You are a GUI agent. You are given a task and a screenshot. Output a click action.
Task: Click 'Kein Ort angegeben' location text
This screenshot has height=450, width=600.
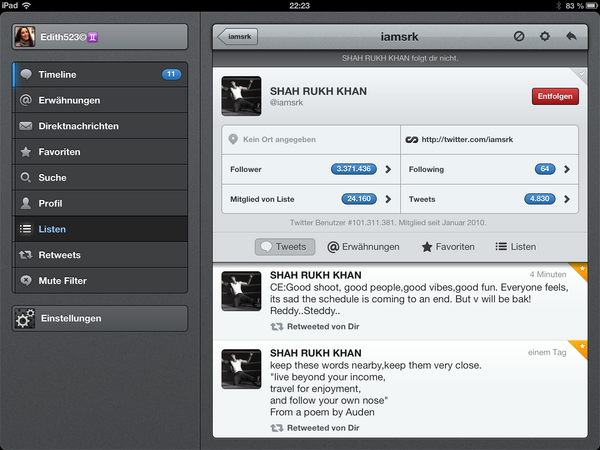[279, 139]
